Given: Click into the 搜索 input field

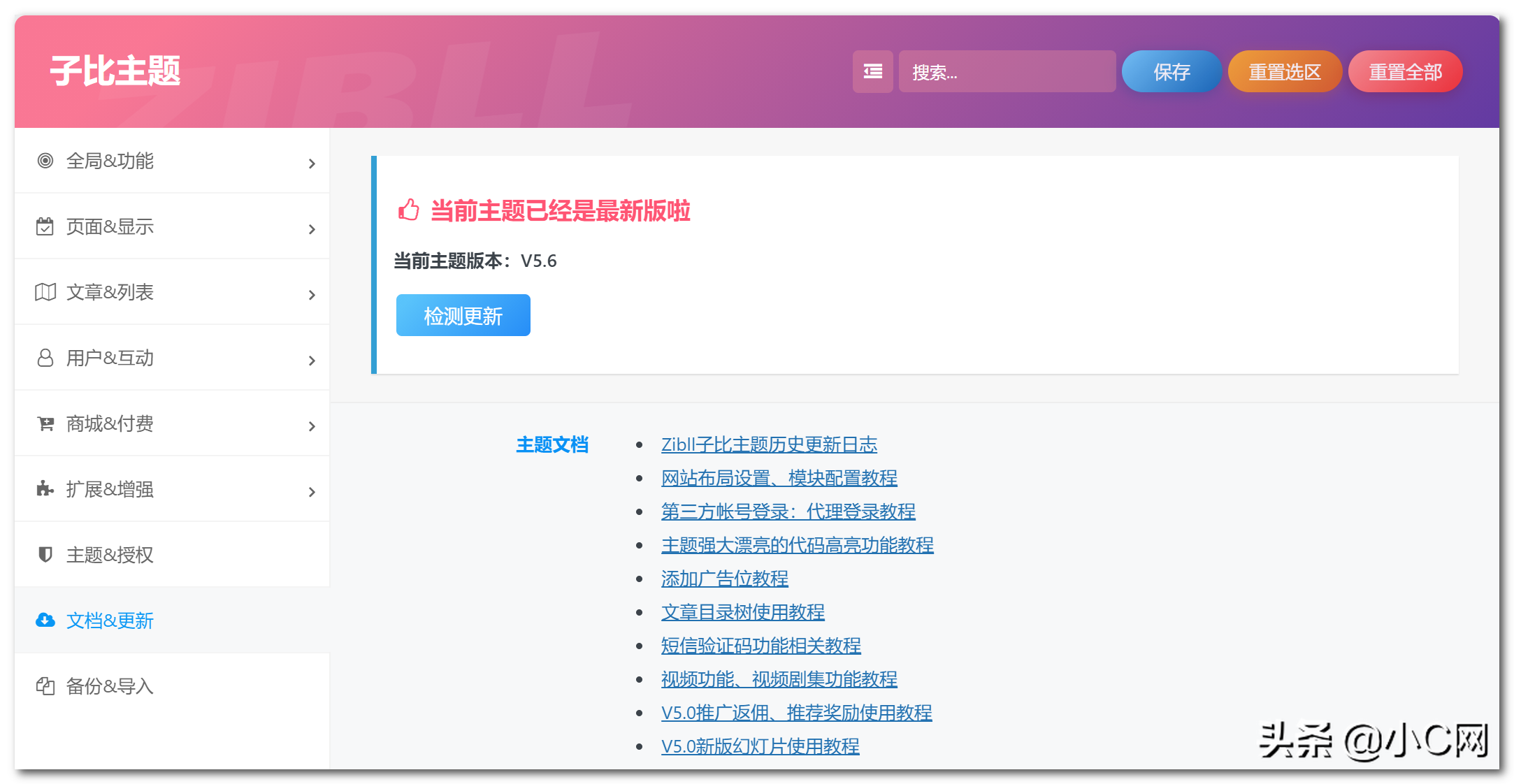Looking at the screenshot, I should click(1007, 71).
